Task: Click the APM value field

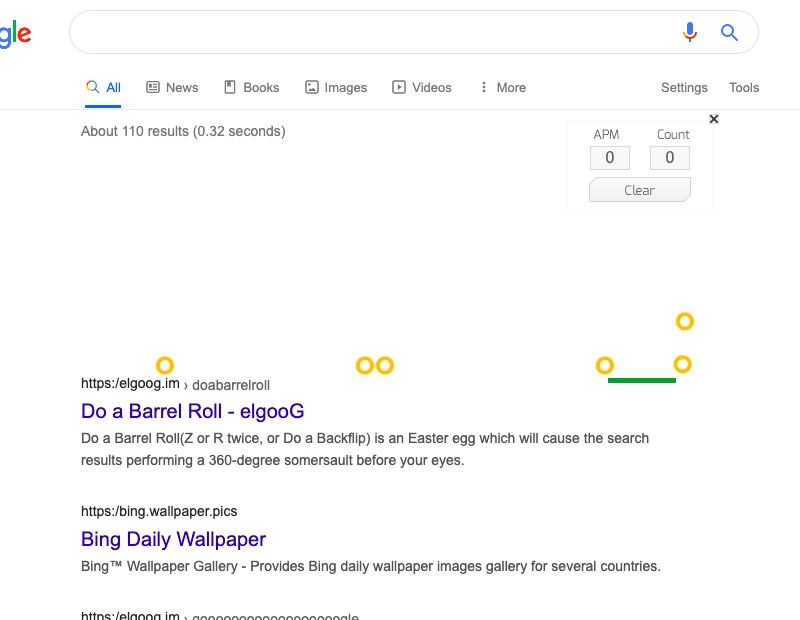Action: [609, 157]
